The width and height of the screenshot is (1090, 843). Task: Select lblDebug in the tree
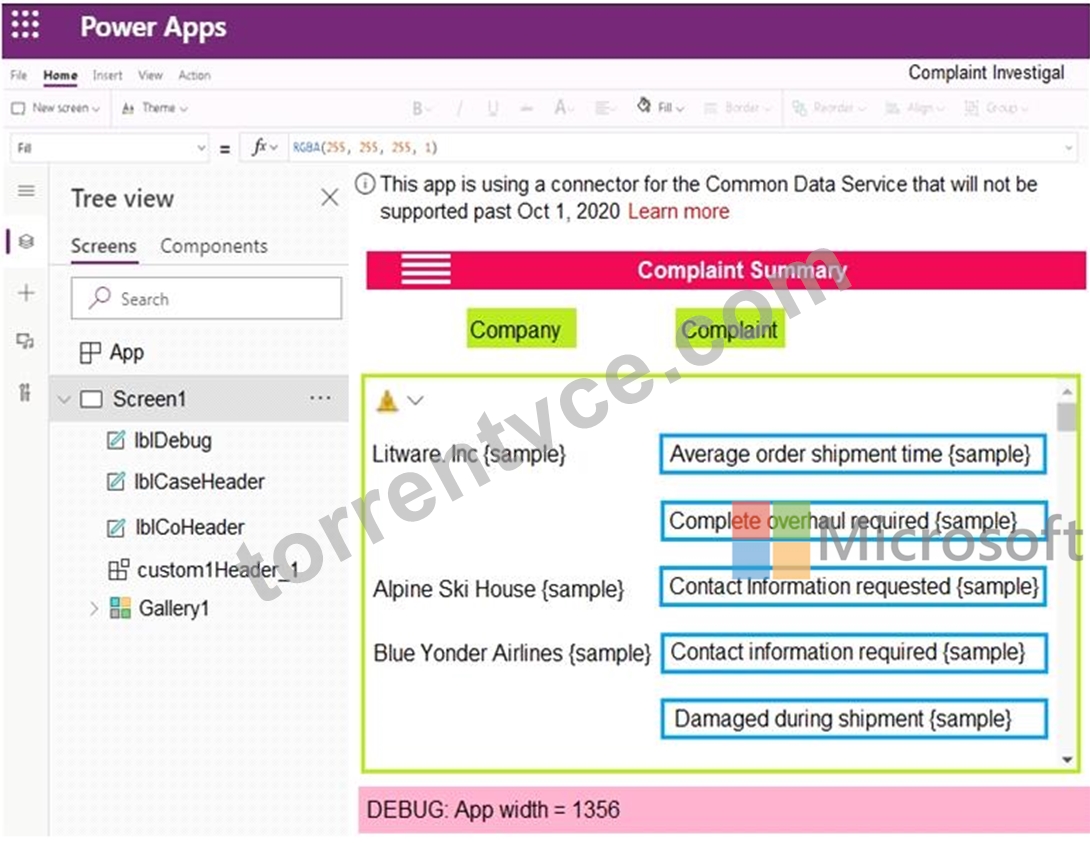pyautogui.click(x=159, y=441)
